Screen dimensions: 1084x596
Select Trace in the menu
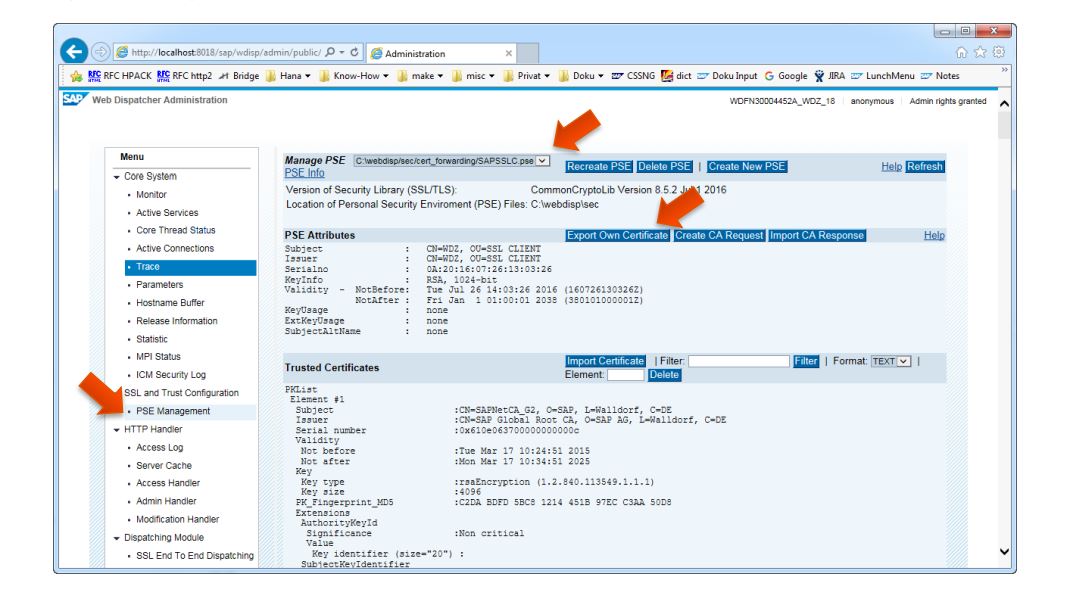(191, 267)
